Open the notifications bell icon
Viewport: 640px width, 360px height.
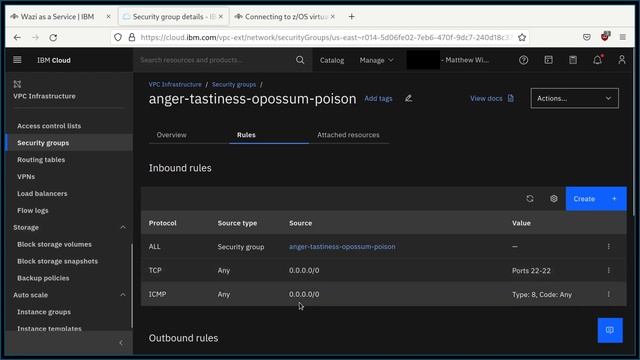coord(598,60)
